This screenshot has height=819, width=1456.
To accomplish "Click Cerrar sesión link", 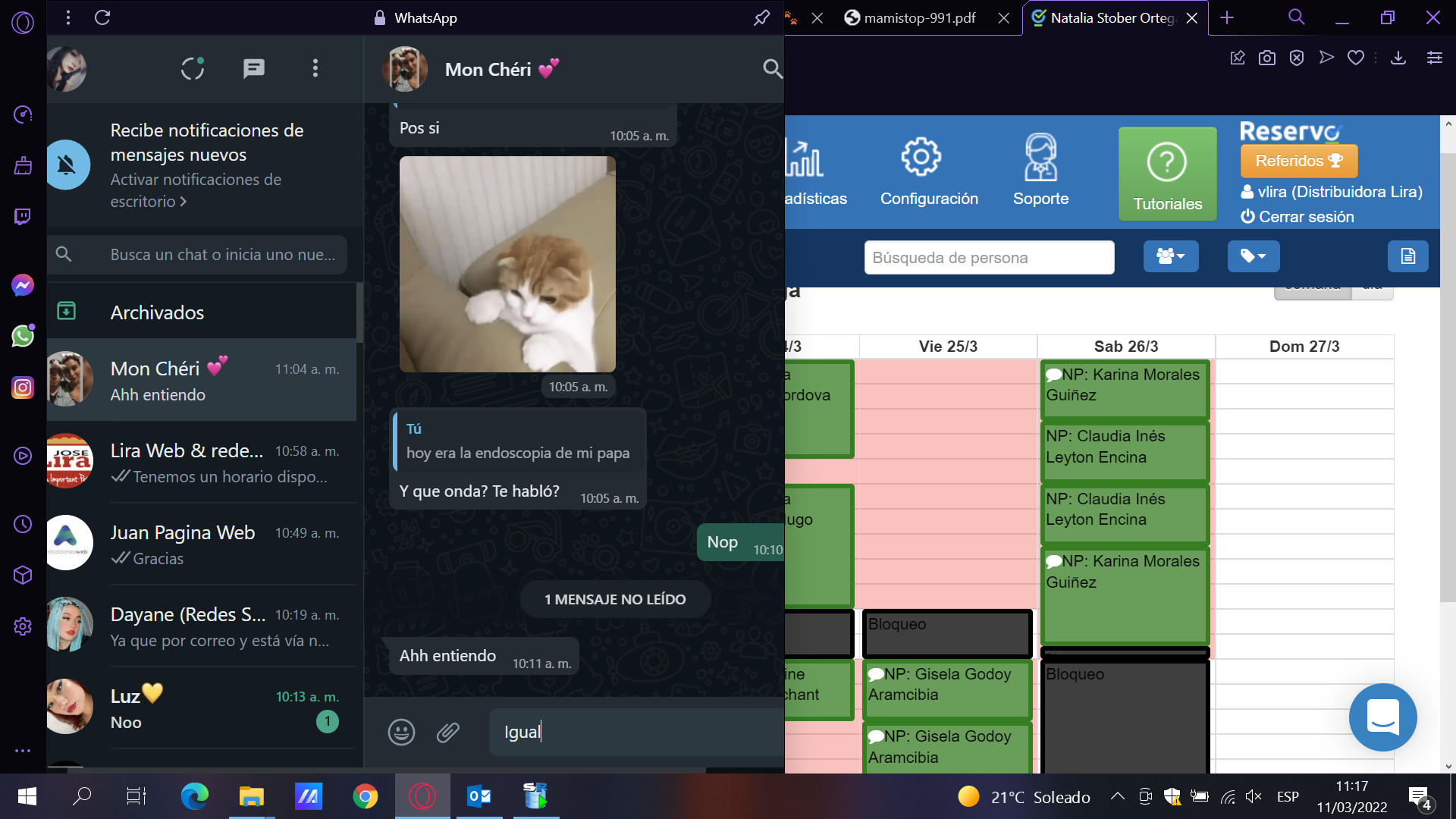I will 1298,217.
